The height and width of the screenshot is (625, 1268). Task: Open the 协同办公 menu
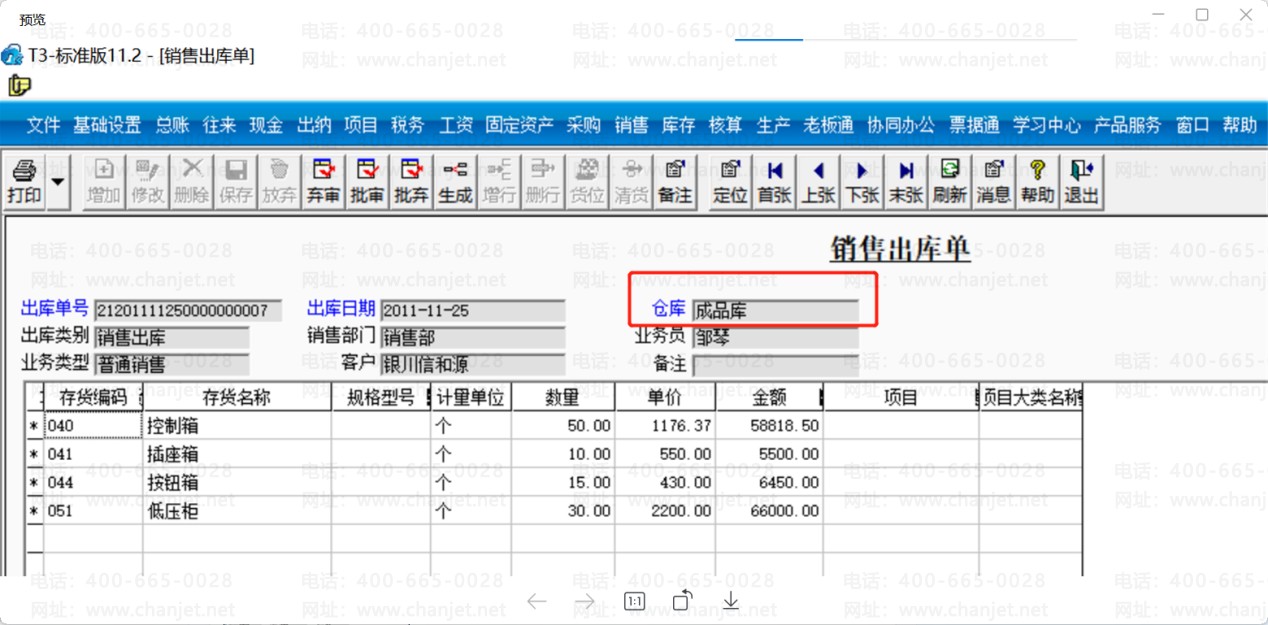[x=901, y=125]
